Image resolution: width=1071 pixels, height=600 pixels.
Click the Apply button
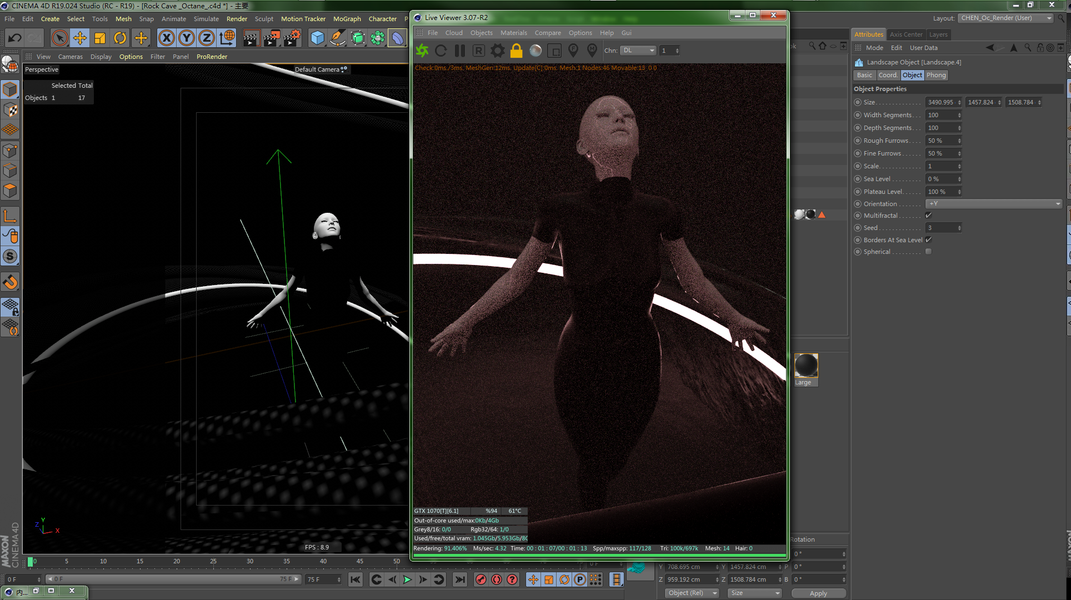pos(818,593)
